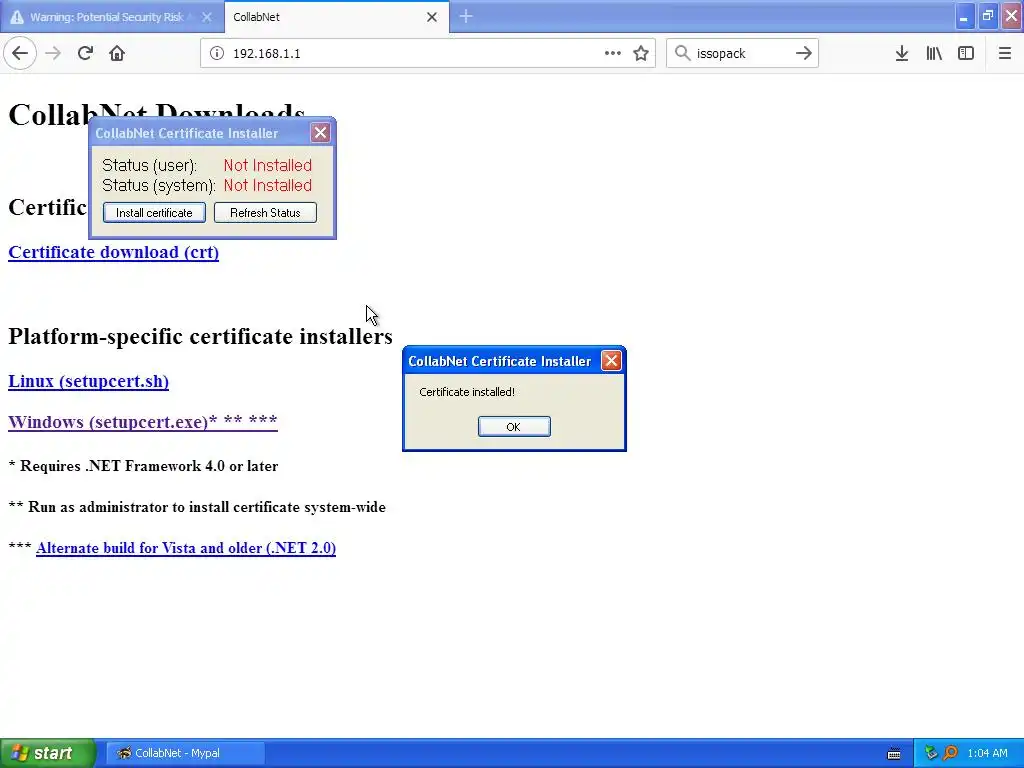Click the Install certificate button
Viewport: 1024px width, 768px height.
click(154, 212)
